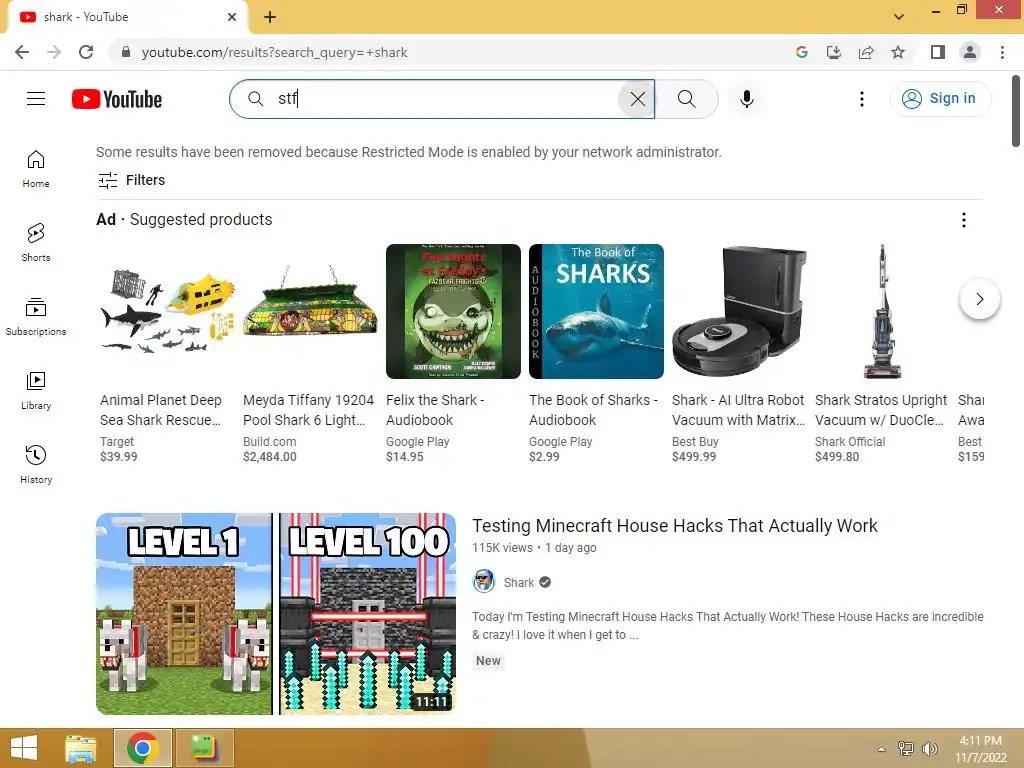The height and width of the screenshot is (768, 1024).
Task: Click the magnifier search submit button
Action: (x=686, y=99)
